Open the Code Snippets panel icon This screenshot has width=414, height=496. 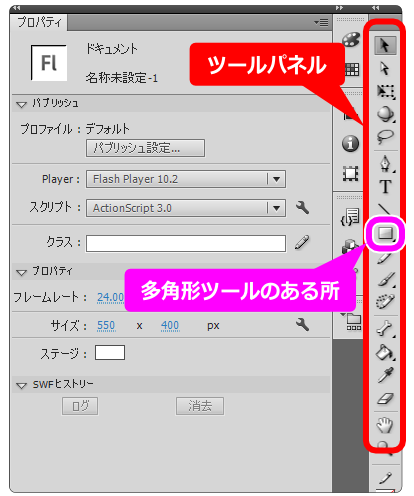[350, 217]
